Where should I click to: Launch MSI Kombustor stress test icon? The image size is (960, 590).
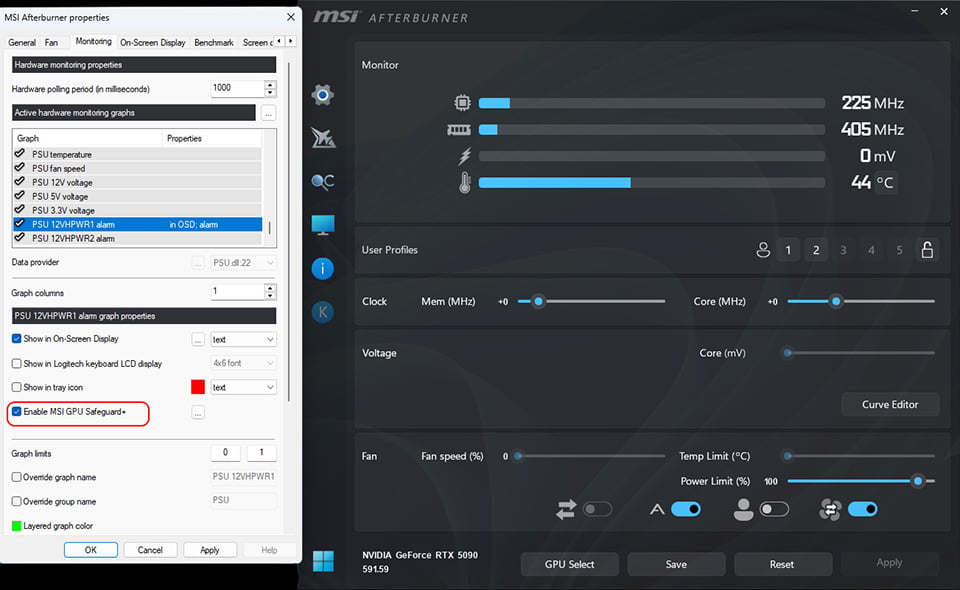[x=322, y=138]
